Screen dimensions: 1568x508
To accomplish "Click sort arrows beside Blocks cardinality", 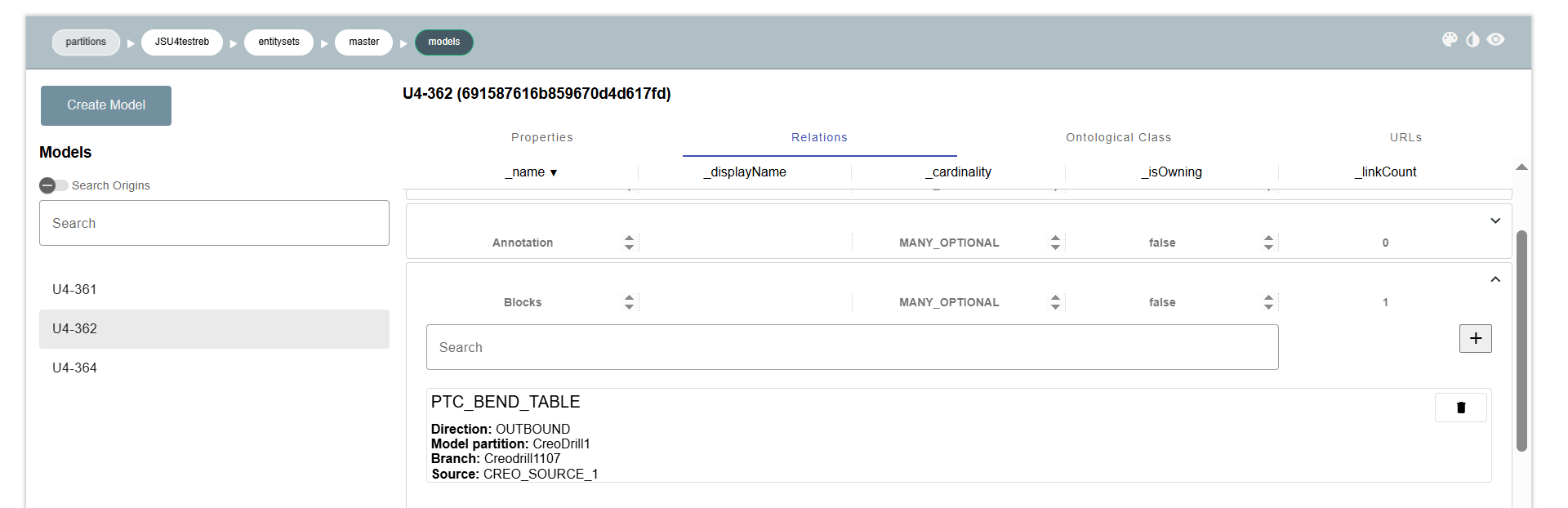I will pos(1055,302).
